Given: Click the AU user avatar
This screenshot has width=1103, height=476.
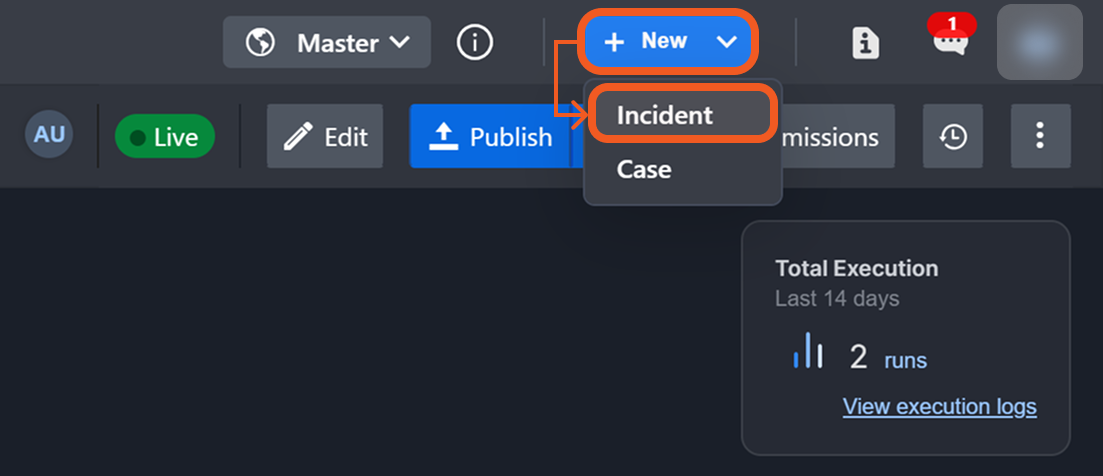Looking at the screenshot, I should coord(49,135).
